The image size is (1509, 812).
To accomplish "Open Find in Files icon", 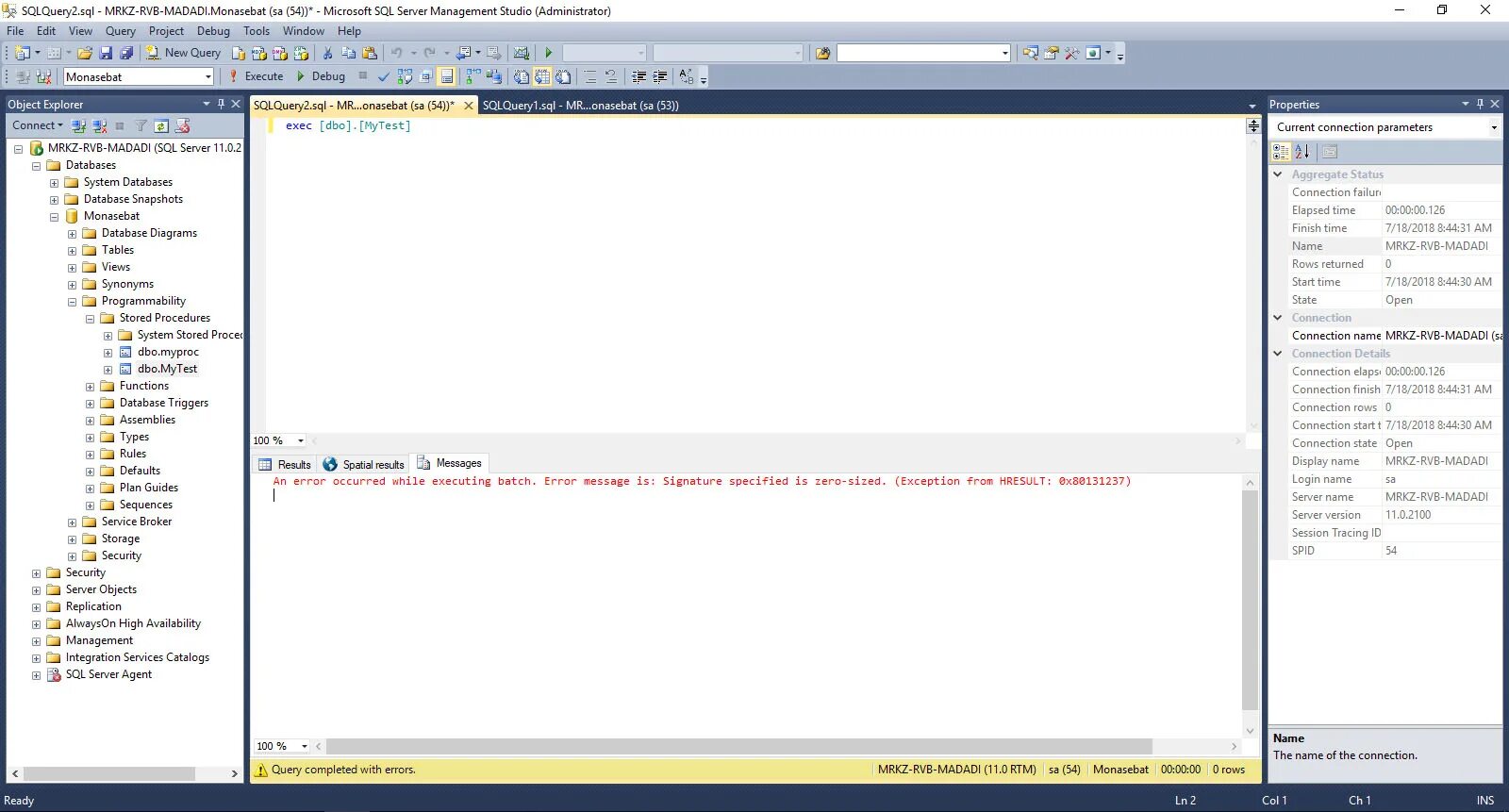I will tap(822, 53).
